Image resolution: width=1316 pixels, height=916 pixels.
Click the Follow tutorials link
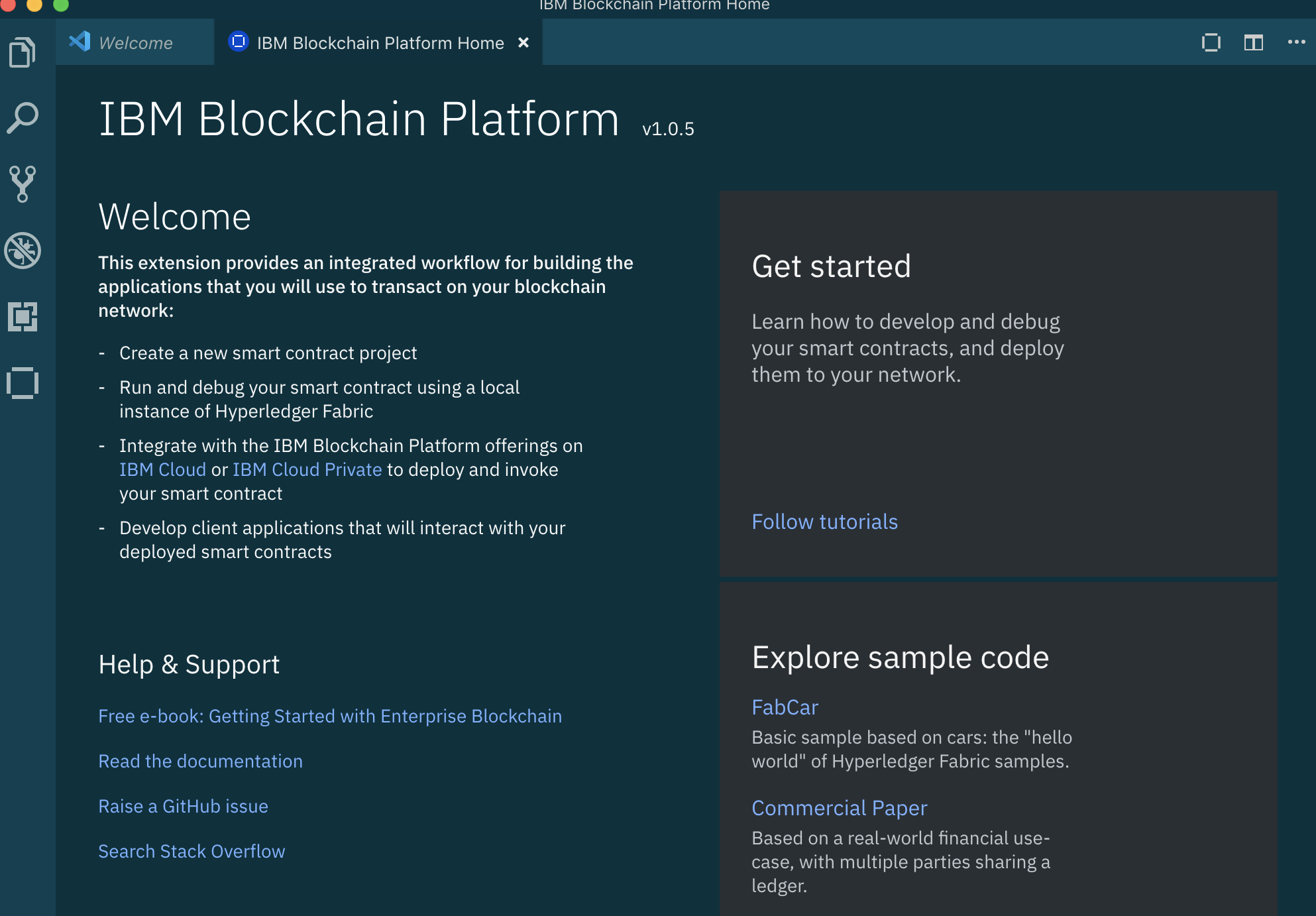824,522
